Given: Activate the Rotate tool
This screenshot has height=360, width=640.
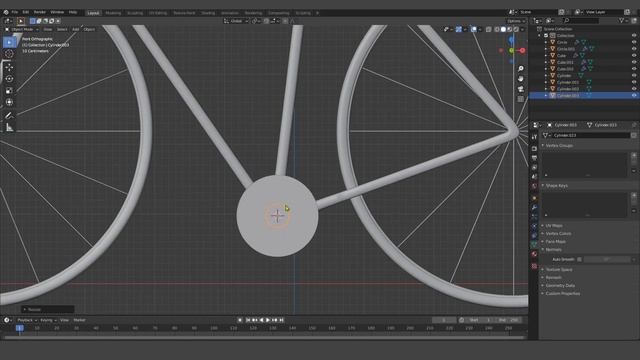Looking at the screenshot, I should click(9, 78).
